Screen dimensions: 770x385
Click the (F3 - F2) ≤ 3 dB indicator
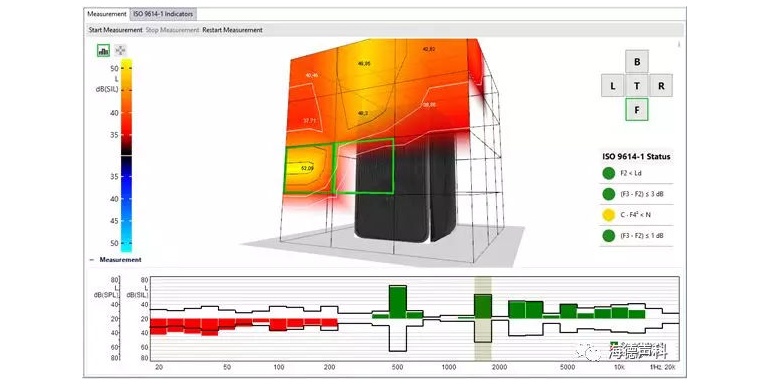608,194
